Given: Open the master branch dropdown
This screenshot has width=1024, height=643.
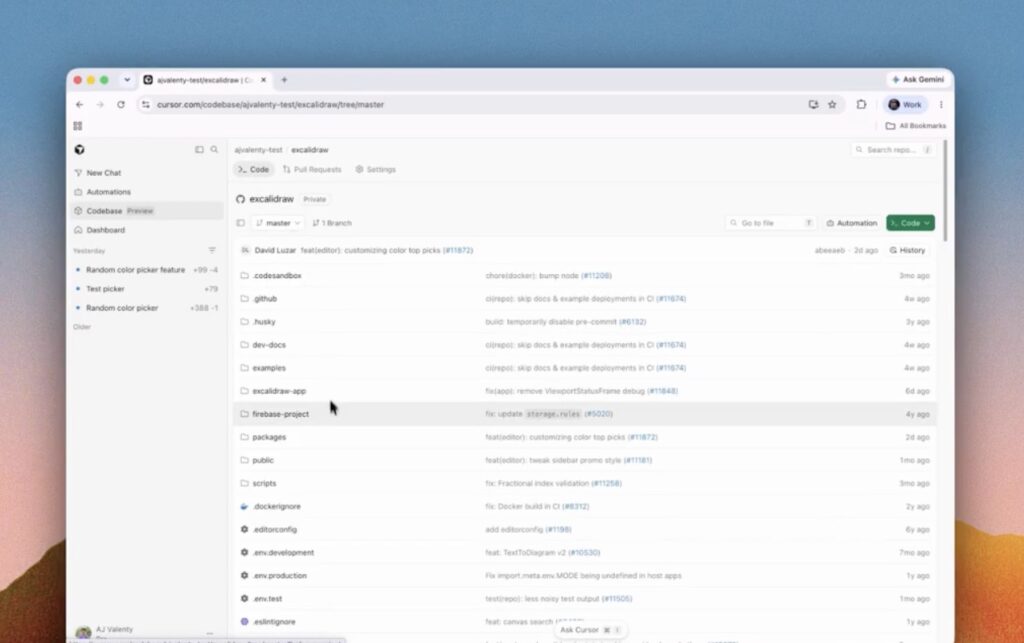Looking at the screenshot, I should pos(278,223).
